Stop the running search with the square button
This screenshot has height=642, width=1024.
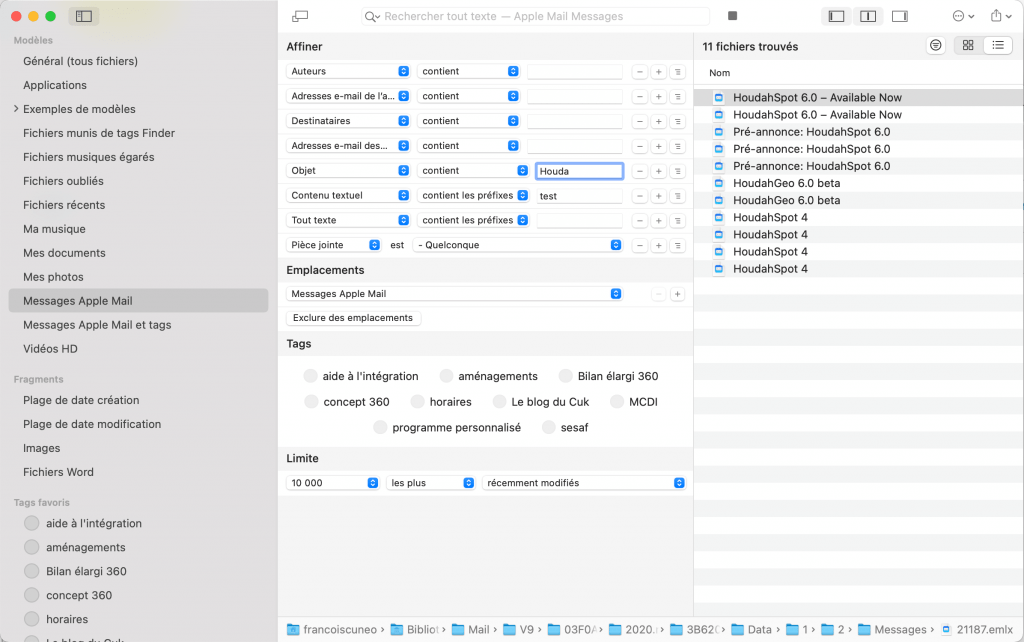pyautogui.click(x=732, y=16)
